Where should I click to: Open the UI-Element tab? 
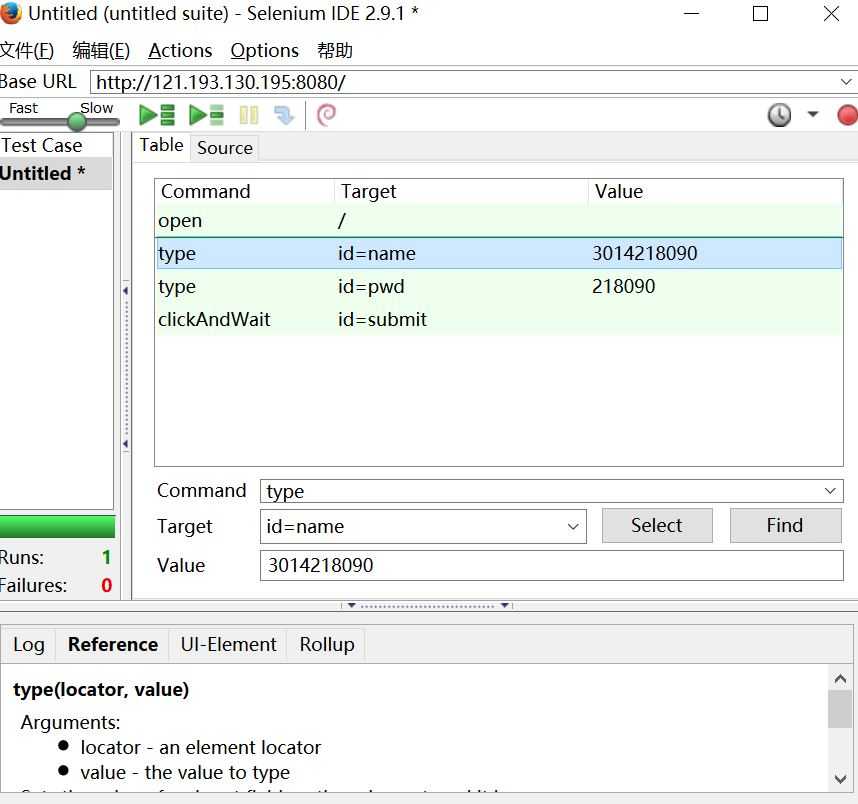[228, 645]
